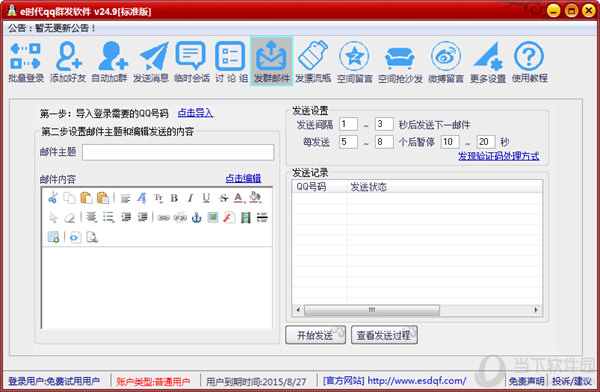
Task: Open the 使用教程 help tutorial
Action: [x=530, y=62]
